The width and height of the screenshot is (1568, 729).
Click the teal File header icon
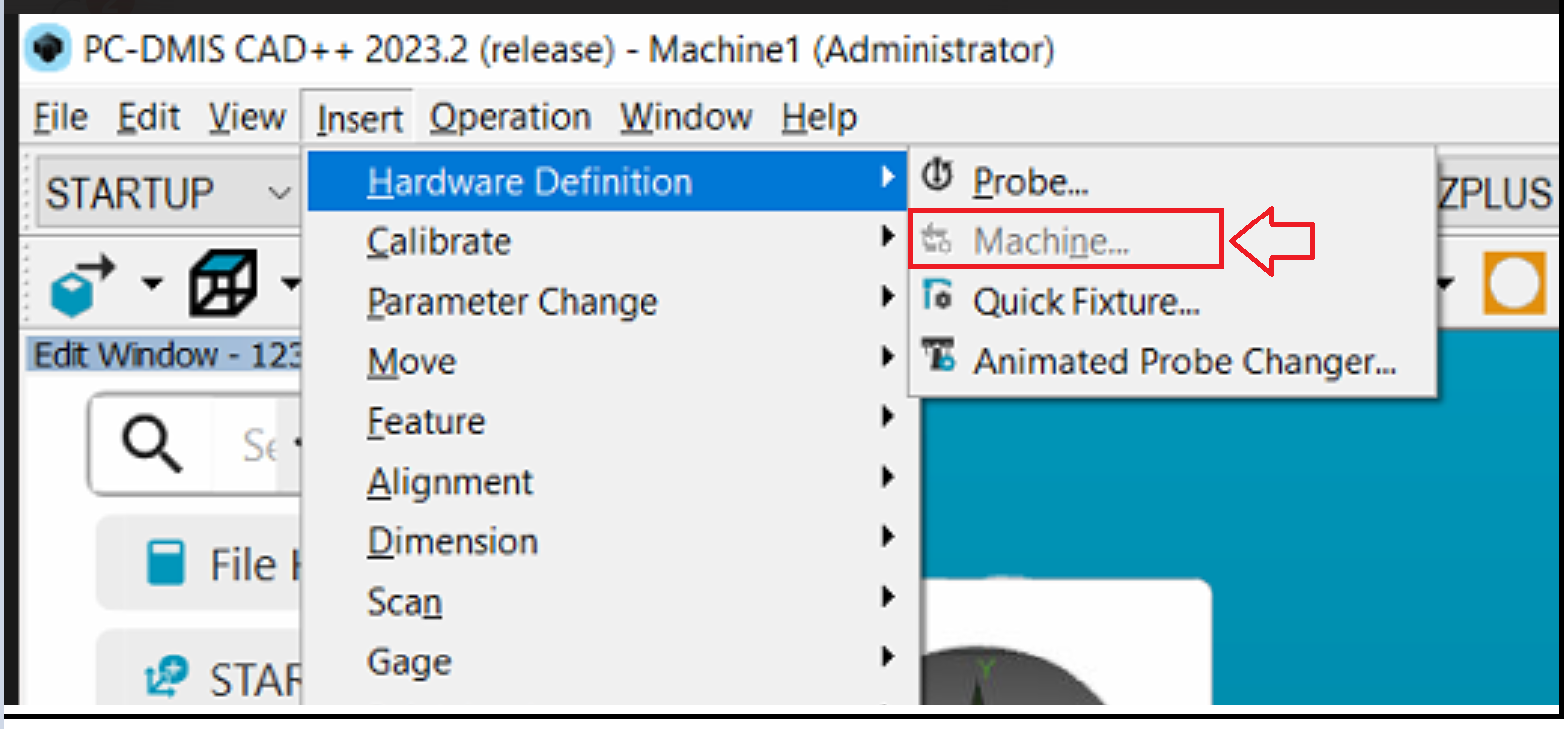point(166,562)
